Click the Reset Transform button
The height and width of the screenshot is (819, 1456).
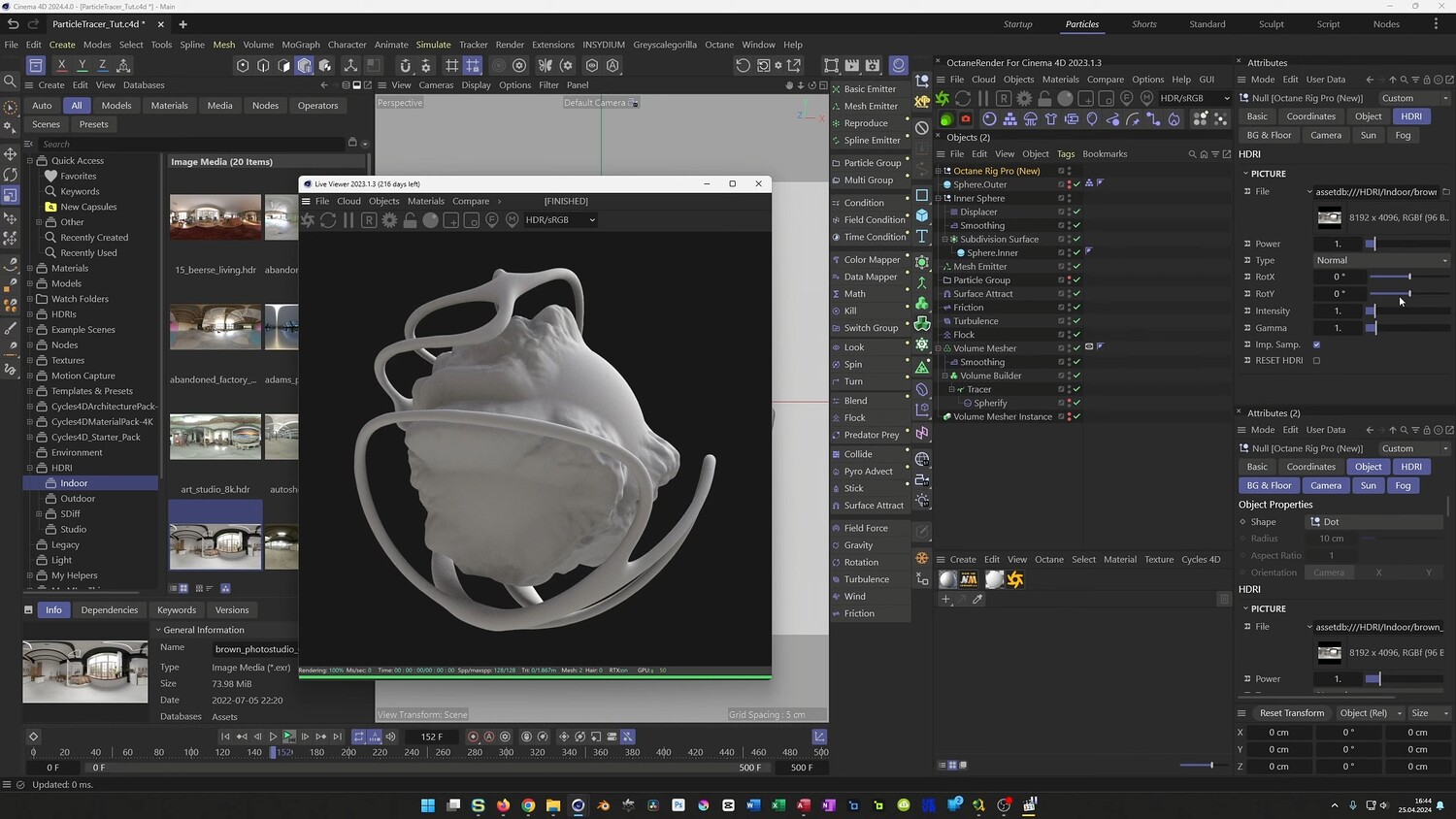point(1291,713)
